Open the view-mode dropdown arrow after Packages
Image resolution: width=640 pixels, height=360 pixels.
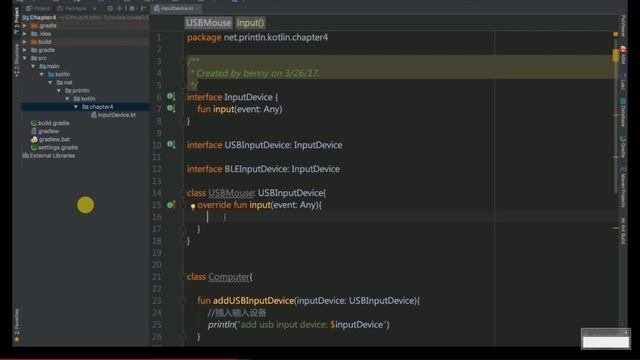95,8
